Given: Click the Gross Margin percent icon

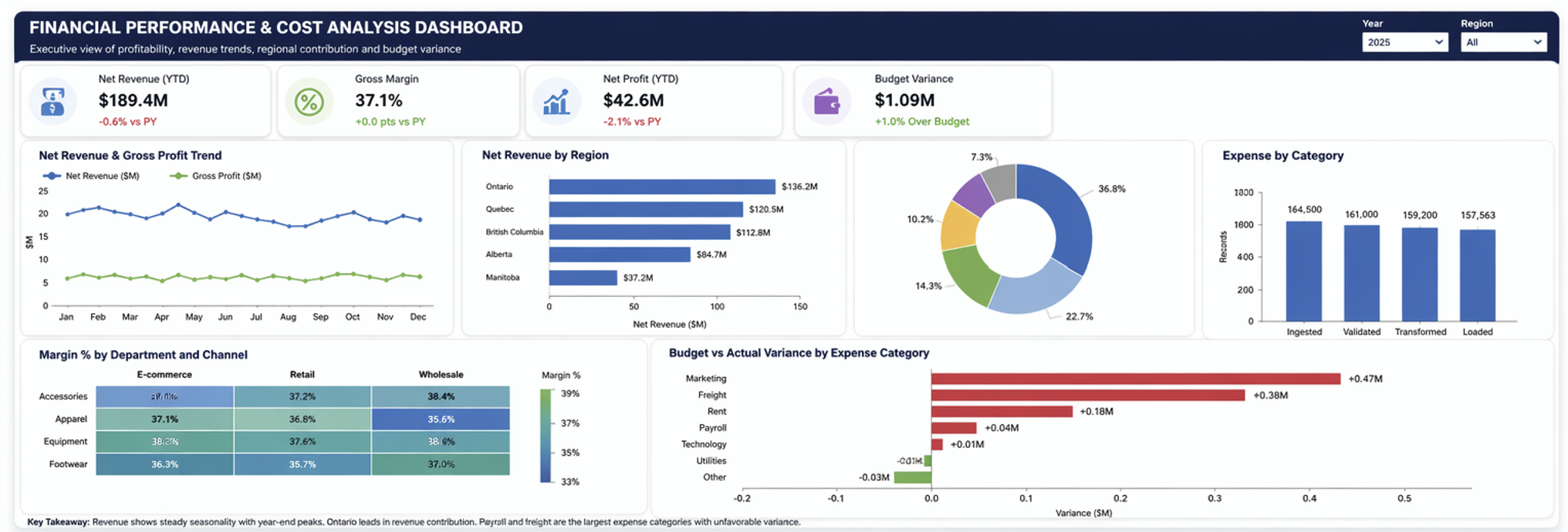Looking at the screenshot, I should click(309, 102).
